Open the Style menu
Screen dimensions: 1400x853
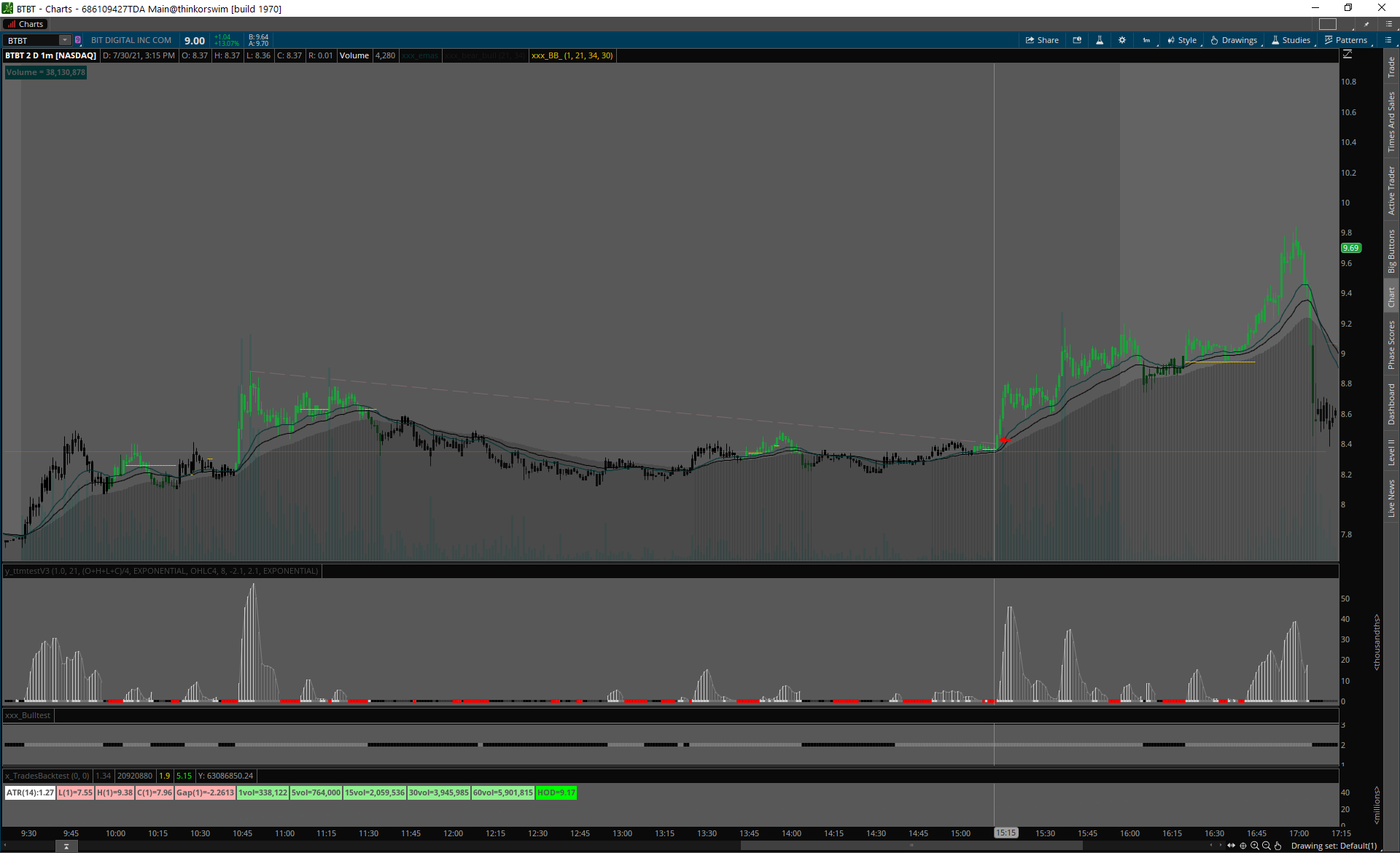(1182, 40)
